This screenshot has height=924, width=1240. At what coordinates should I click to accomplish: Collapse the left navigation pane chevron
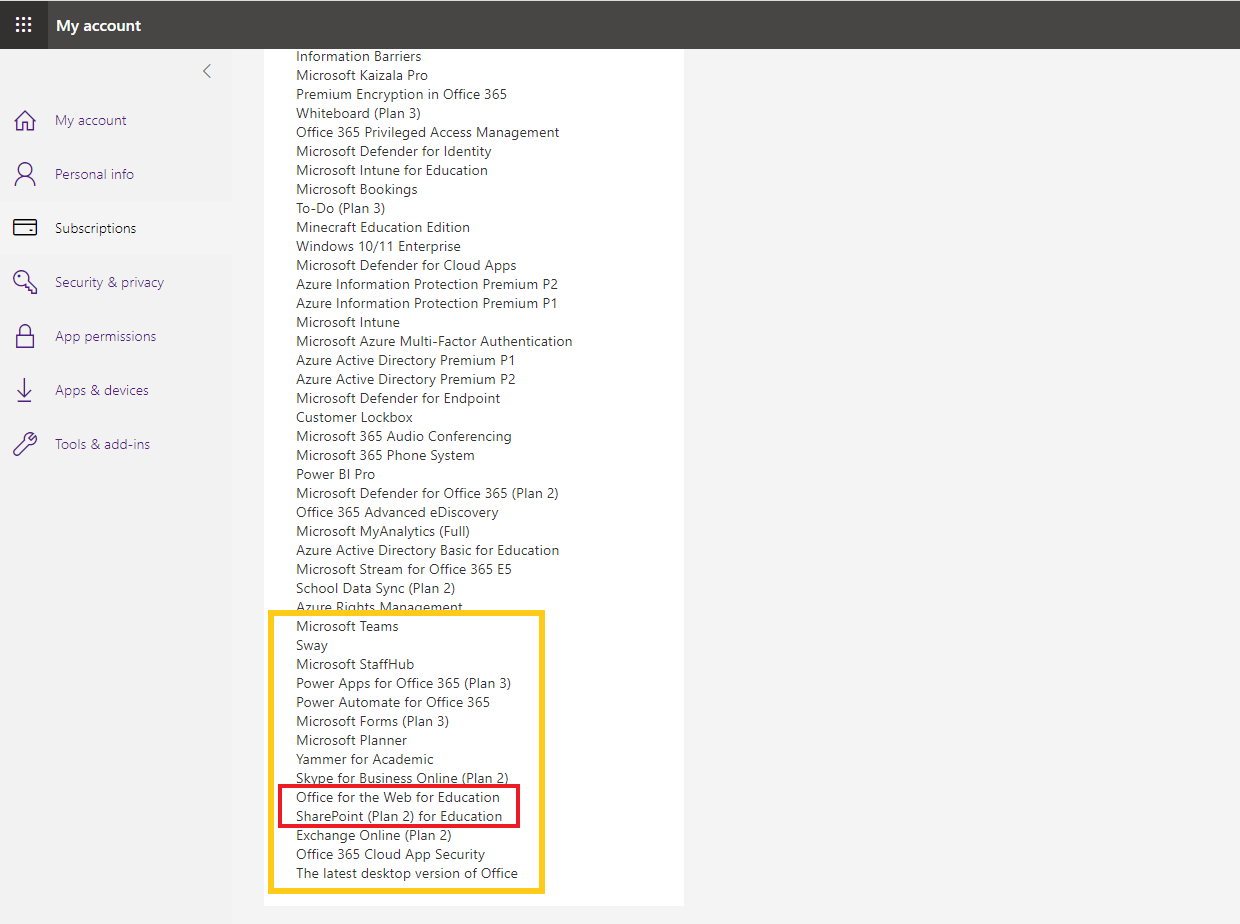click(x=207, y=71)
